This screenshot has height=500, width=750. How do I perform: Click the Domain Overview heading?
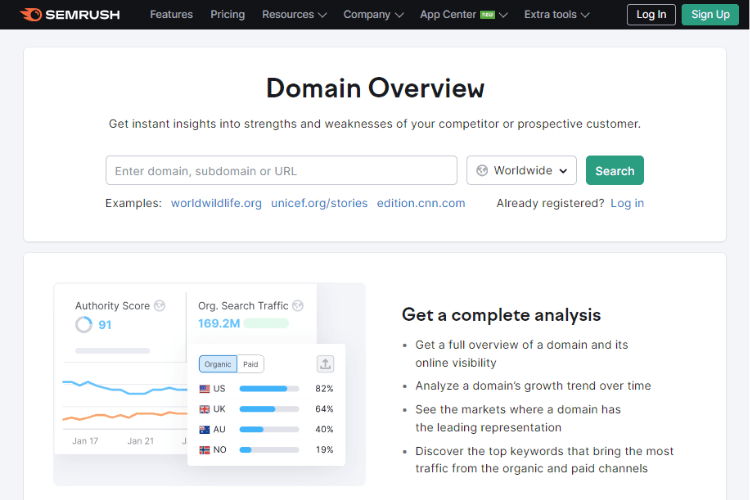pyautogui.click(x=375, y=88)
